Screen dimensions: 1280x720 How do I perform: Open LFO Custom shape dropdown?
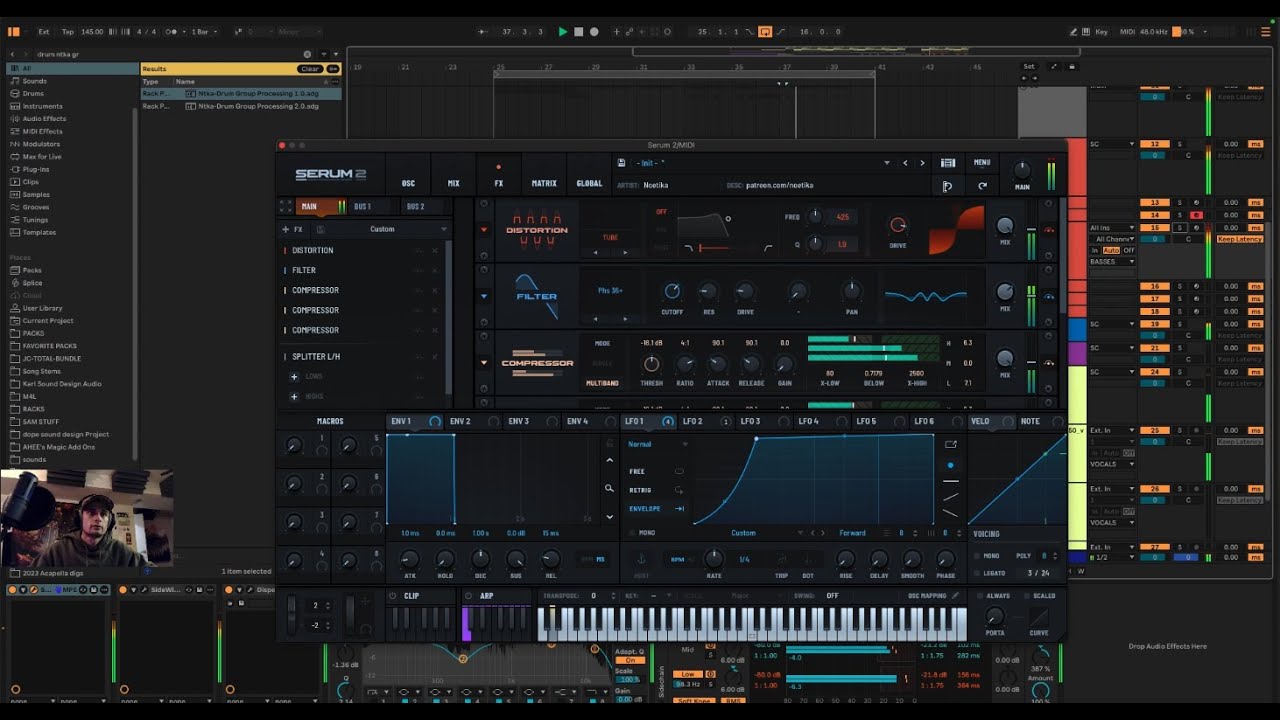click(x=768, y=533)
